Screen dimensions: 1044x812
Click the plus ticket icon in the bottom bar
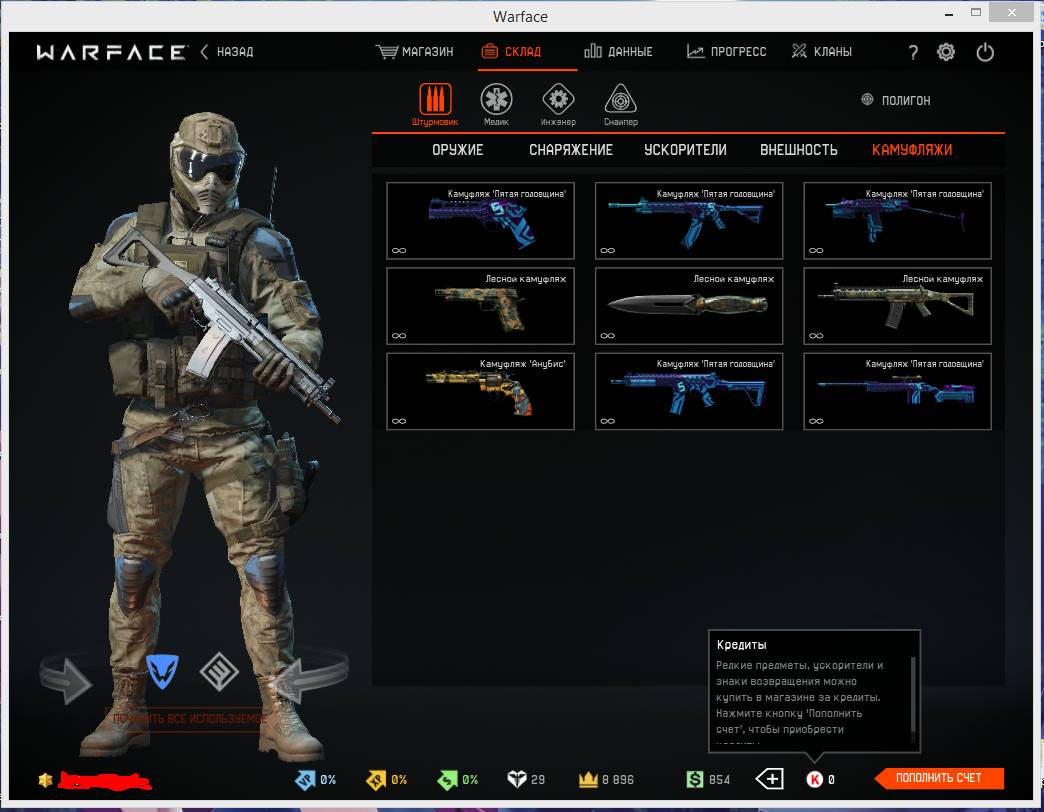tap(770, 779)
